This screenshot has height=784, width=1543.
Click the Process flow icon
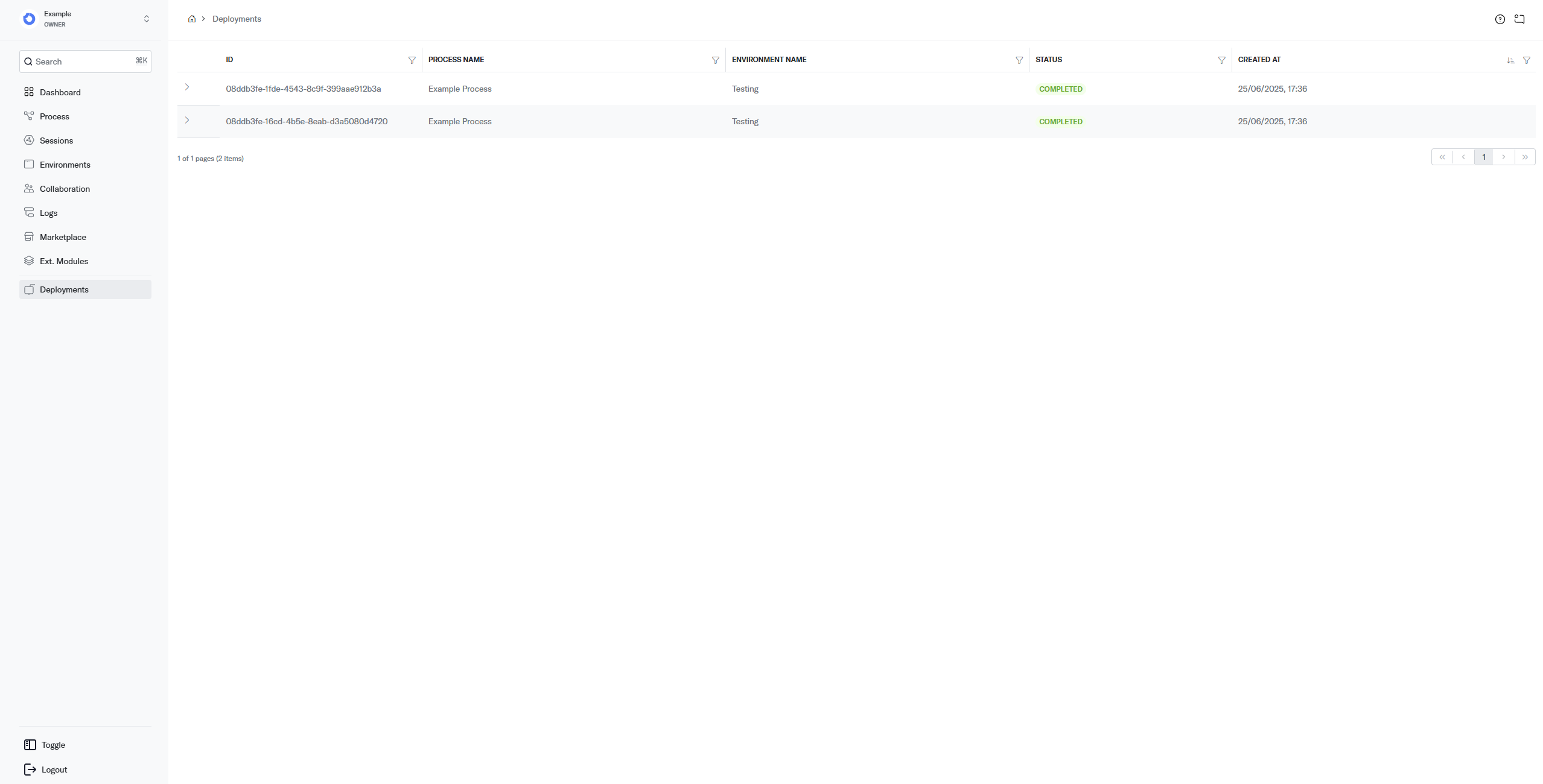[x=29, y=116]
